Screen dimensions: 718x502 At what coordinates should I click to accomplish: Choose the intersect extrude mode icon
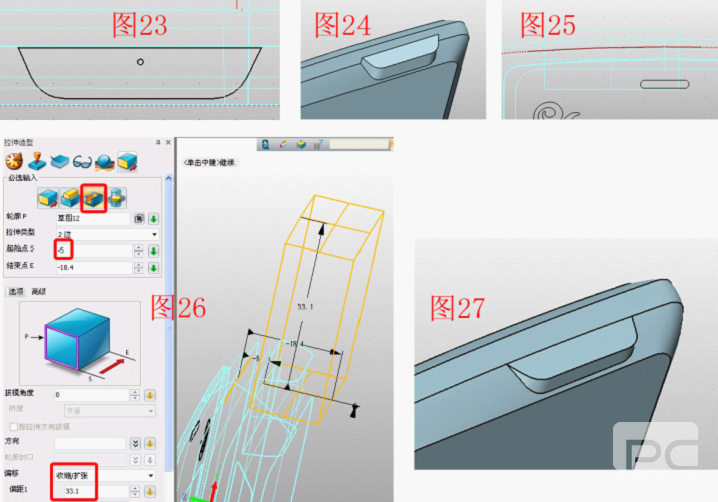119,195
